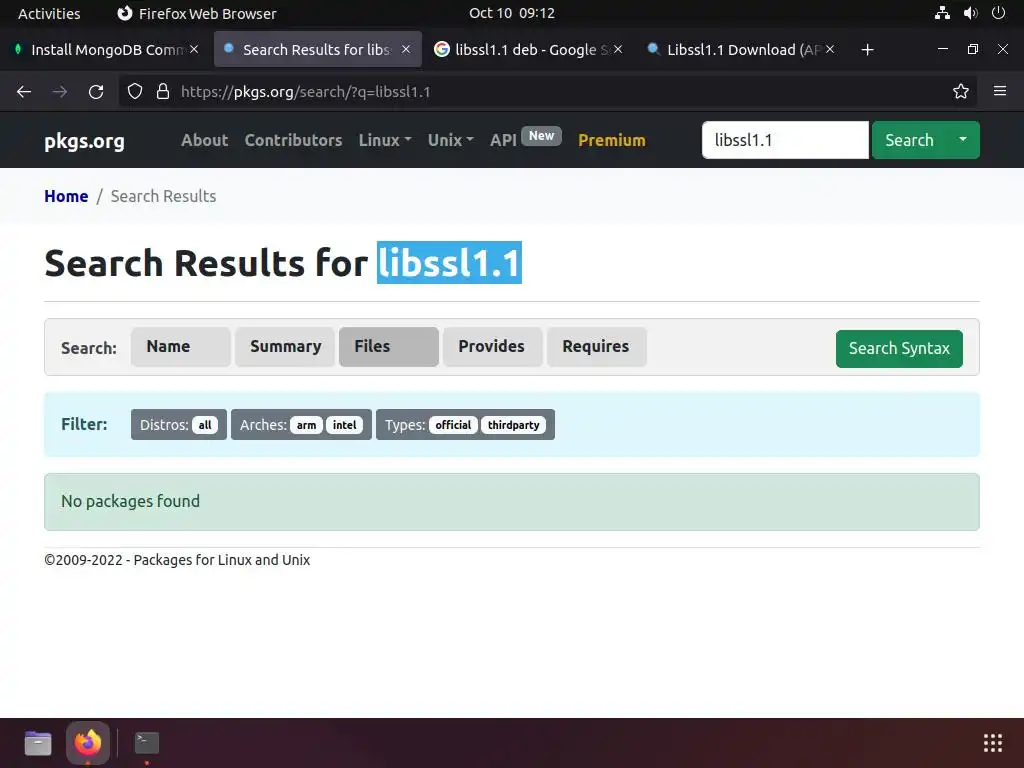The height and width of the screenshot is (768, 1024).
Task: Click the Firefox dock icon
Action: (88, 743)
